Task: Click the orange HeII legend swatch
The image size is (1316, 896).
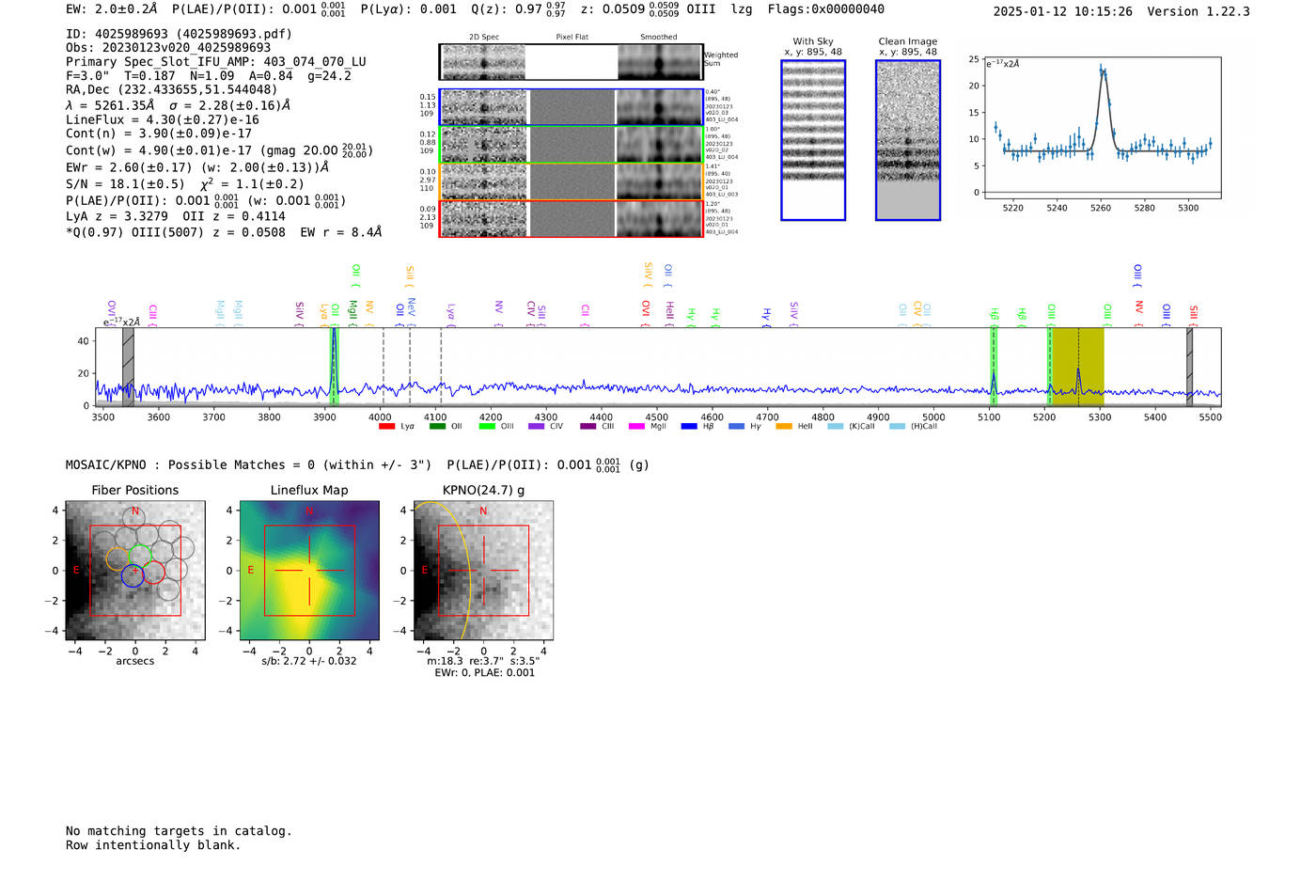Action: point(784,427)
